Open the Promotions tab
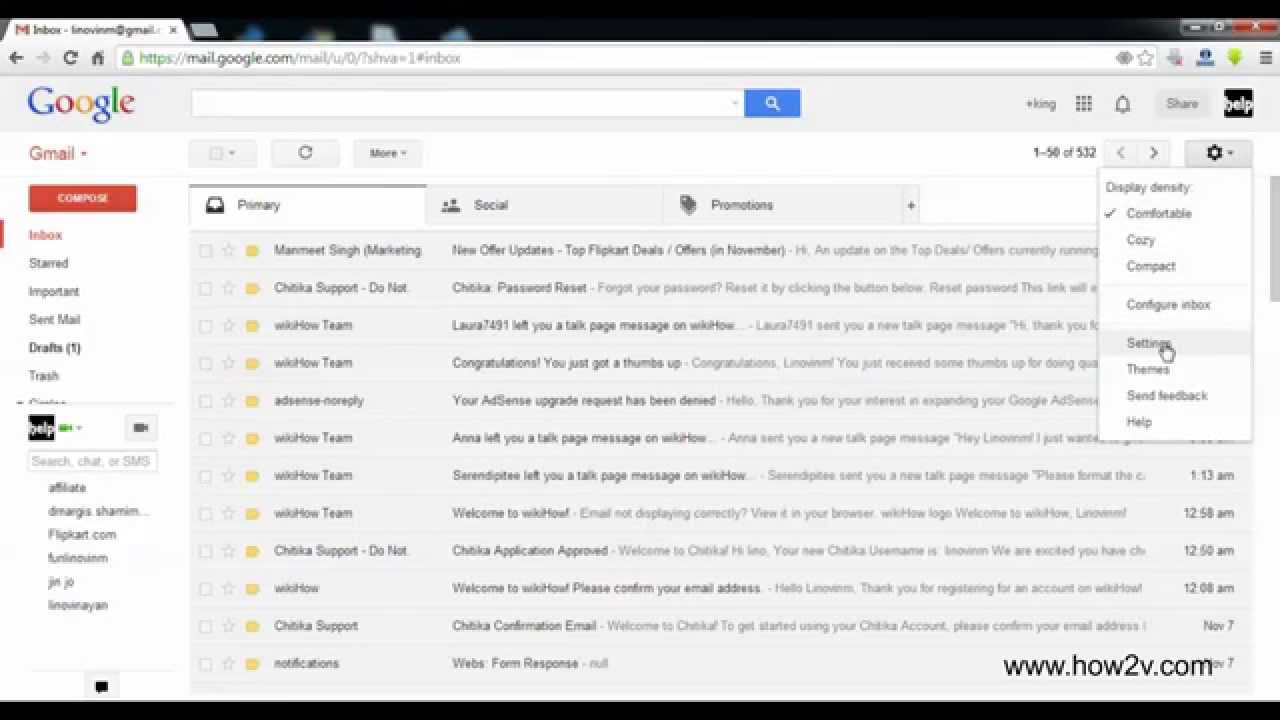 (x=781, y=205)
